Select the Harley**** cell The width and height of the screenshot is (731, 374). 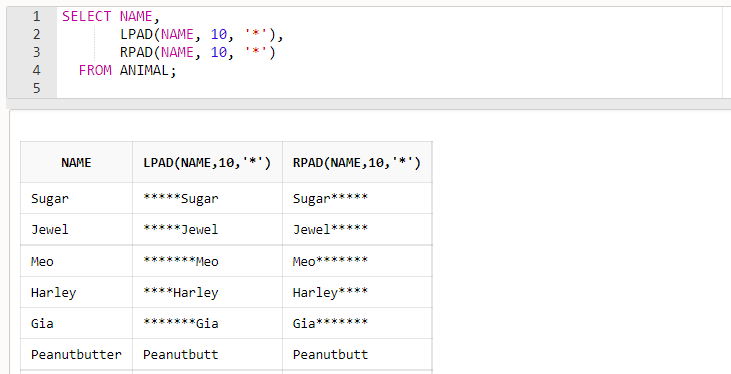coord(357,292)
